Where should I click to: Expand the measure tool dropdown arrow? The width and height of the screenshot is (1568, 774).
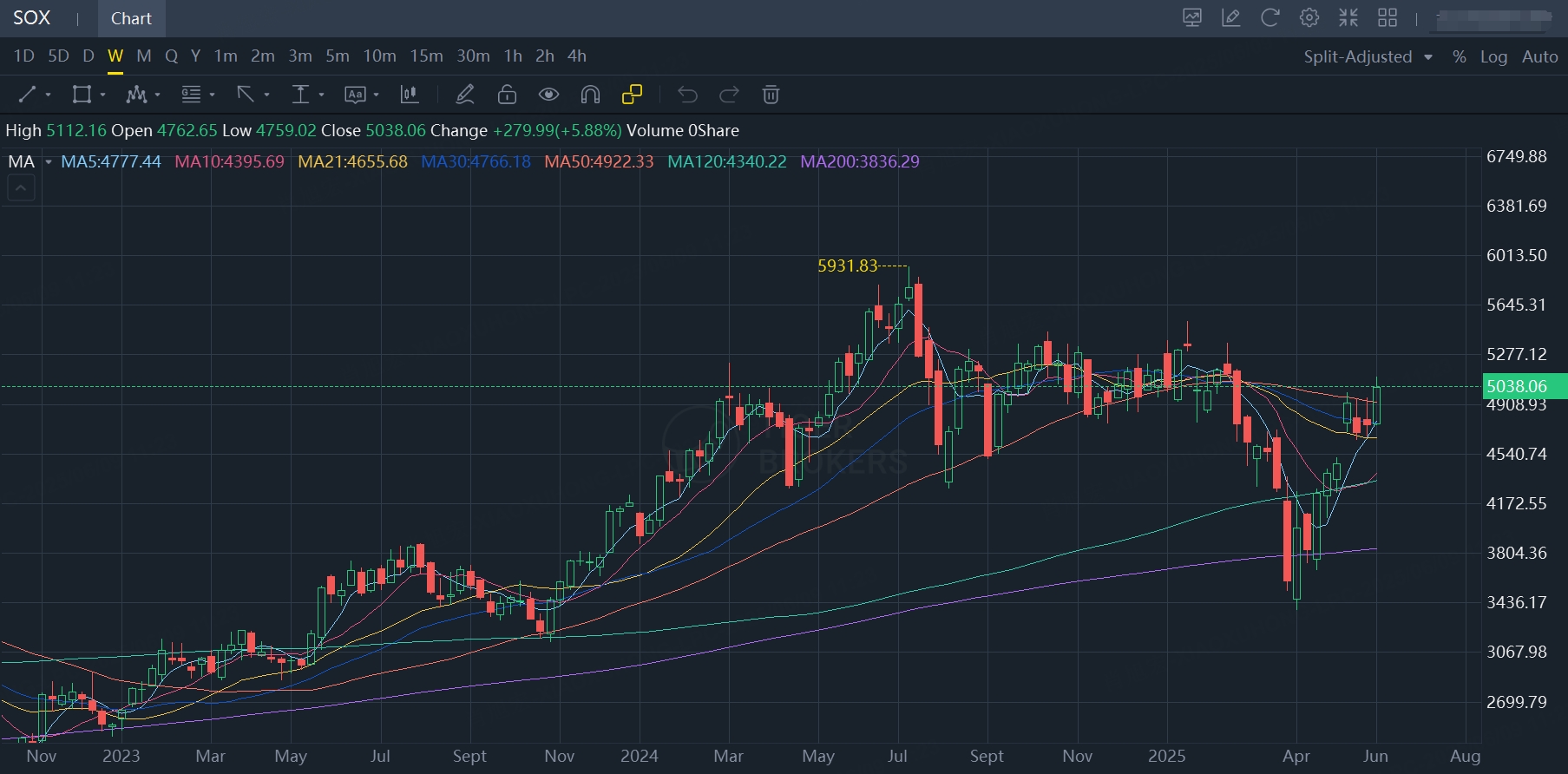tap(321, 95)
